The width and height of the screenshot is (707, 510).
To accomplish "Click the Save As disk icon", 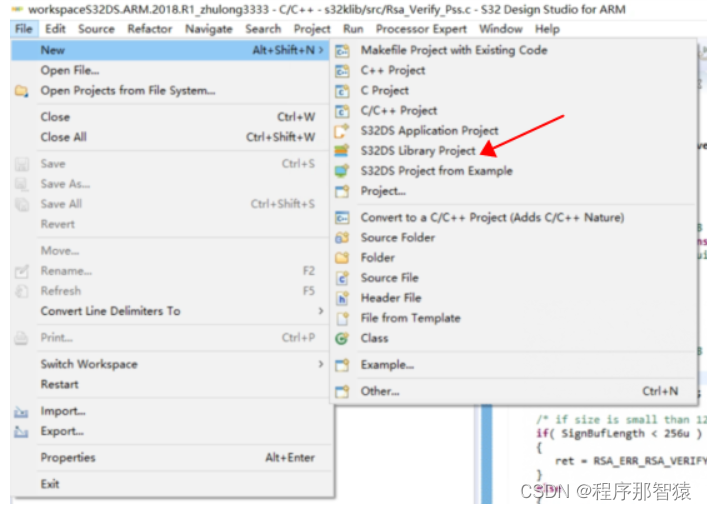I will tap(21, 184).
